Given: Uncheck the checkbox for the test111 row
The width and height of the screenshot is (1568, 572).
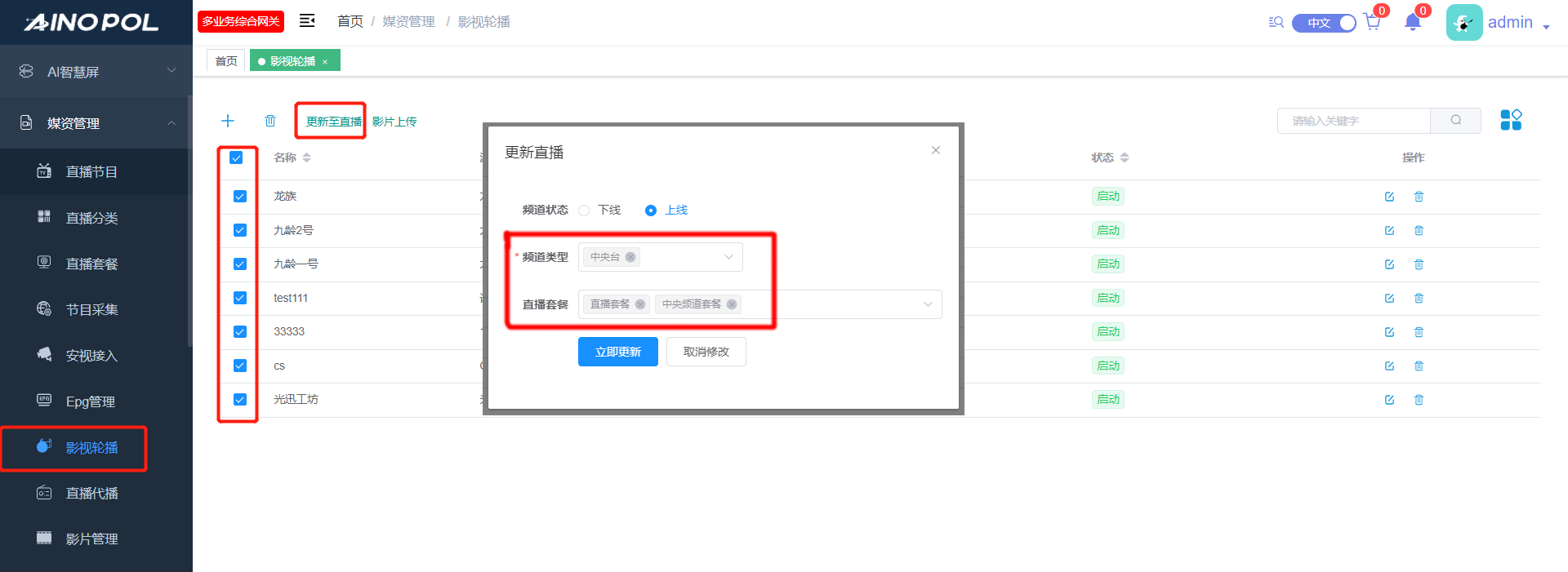Looking at the screenshot, I should click(240, 298).
